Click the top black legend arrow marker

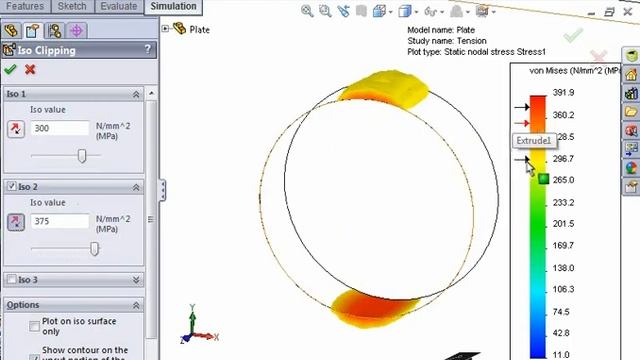(522, 107)
